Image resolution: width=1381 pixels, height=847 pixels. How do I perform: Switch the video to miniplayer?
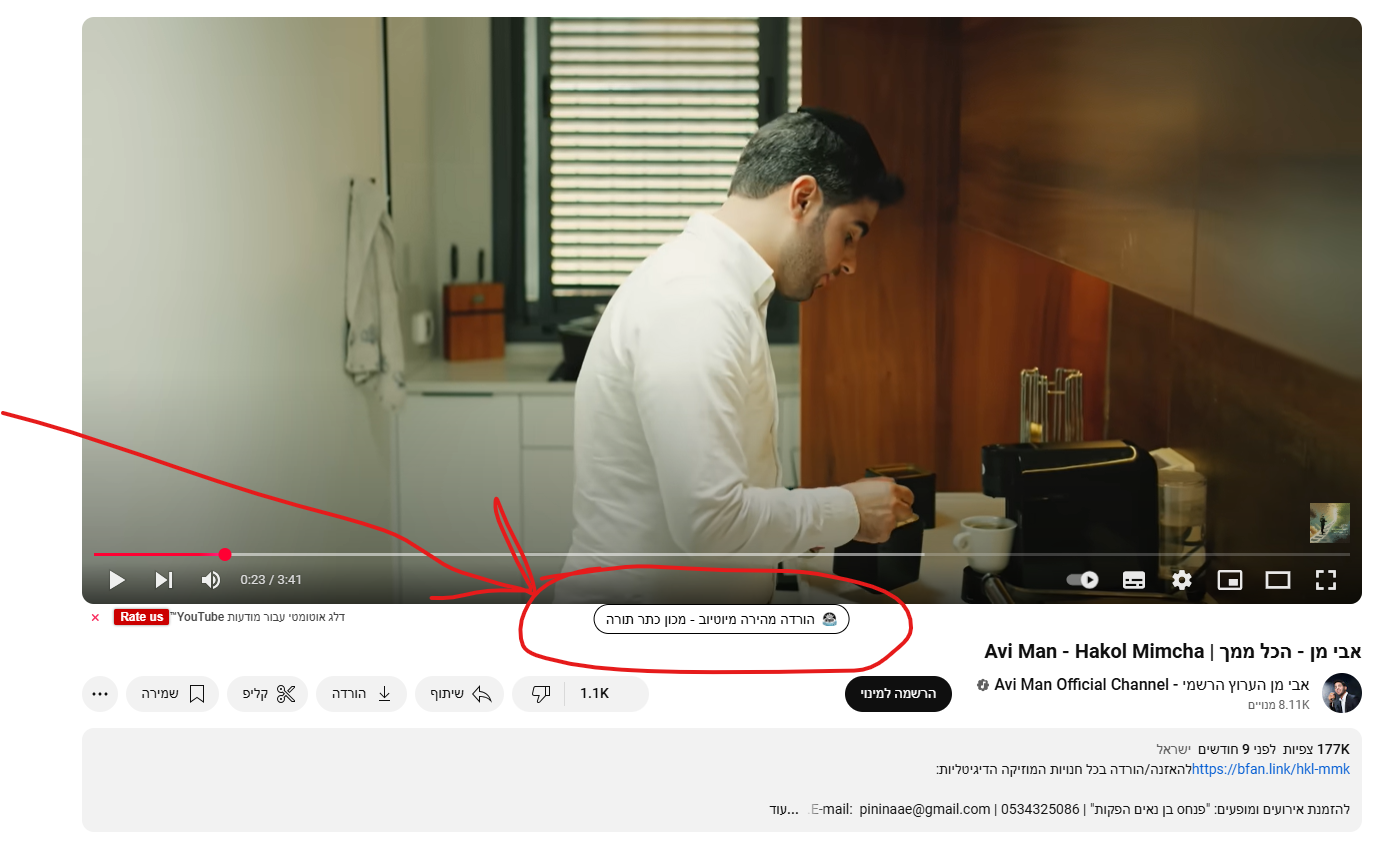click(x=1230, y=580)
